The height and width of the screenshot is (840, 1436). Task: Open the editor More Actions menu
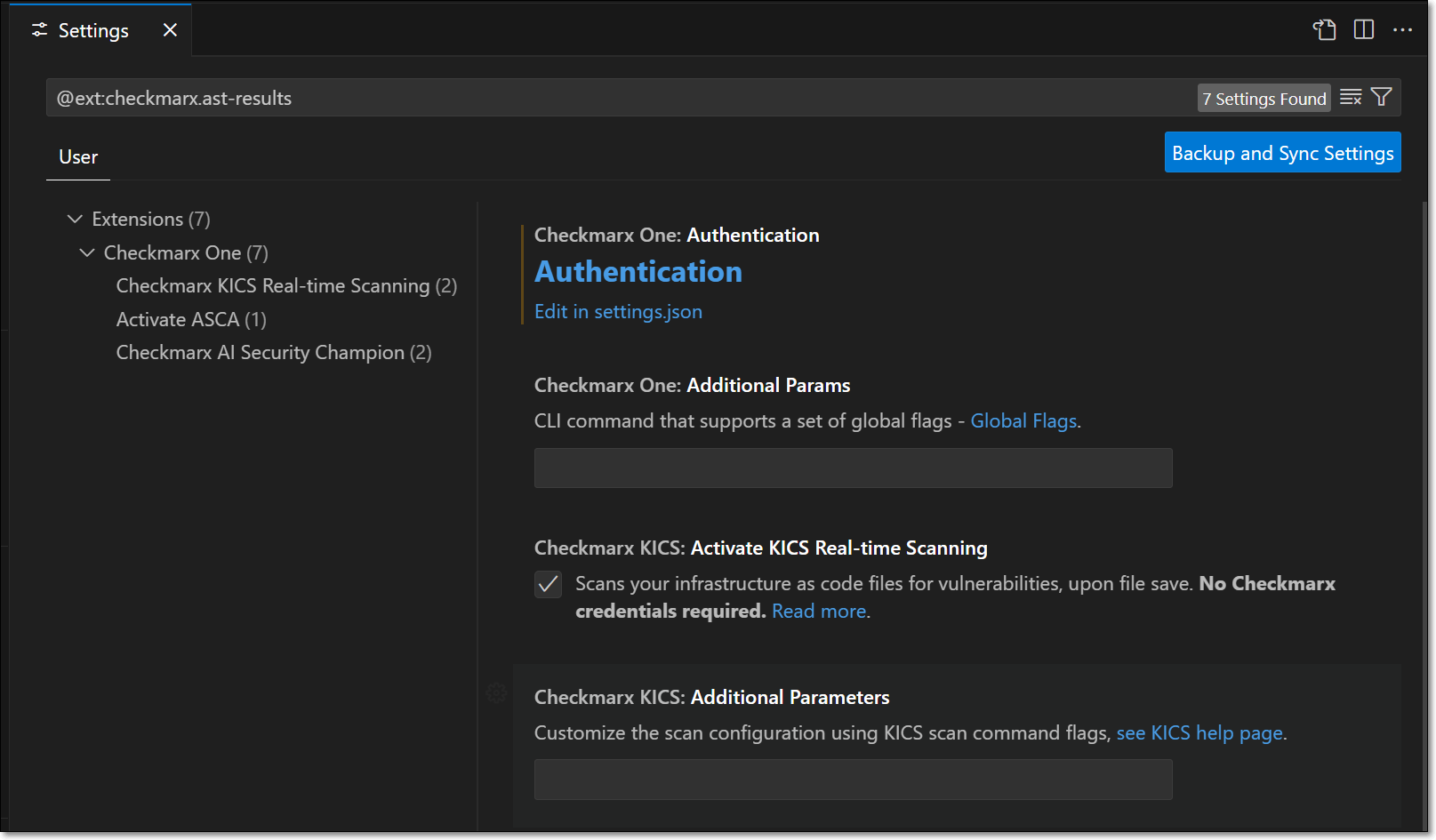(x=1402, y=29)
